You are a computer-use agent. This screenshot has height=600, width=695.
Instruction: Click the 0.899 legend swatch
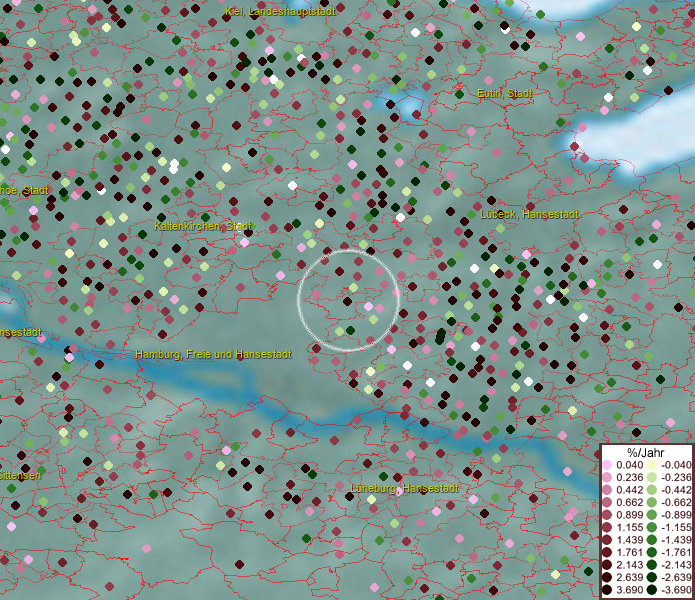[x=607, y=515]
